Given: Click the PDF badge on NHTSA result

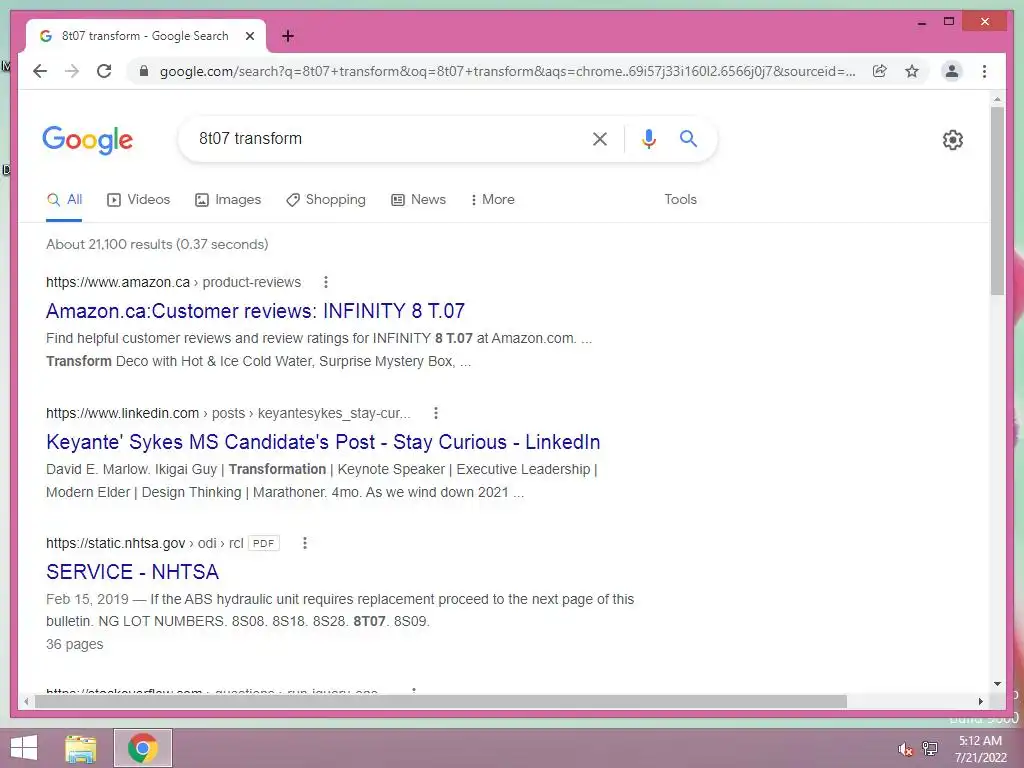Looking at the screenshot, I should coord(264,543).
